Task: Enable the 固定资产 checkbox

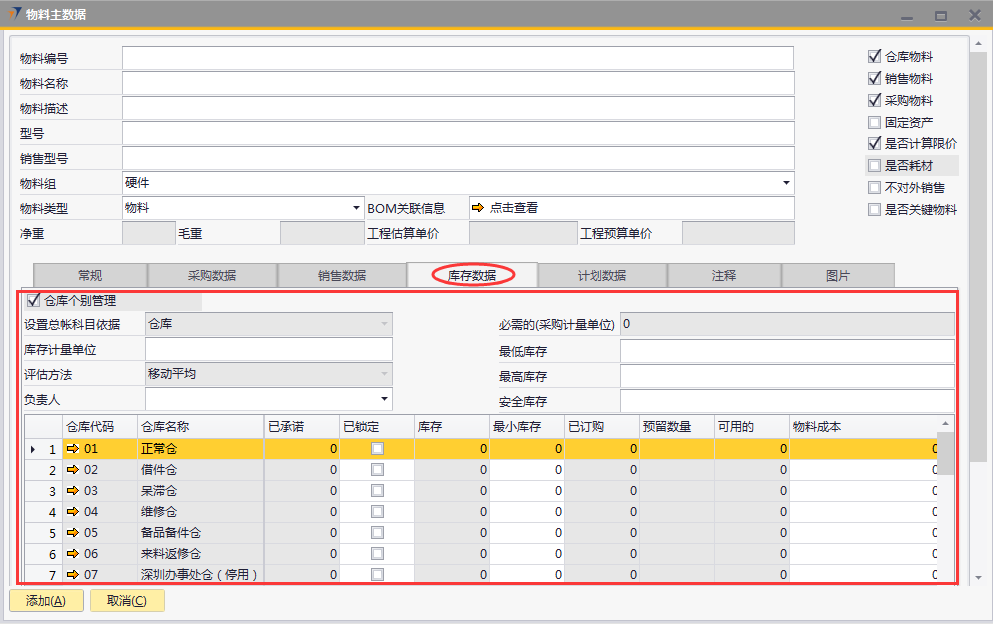Action: [x=874, y=122]
